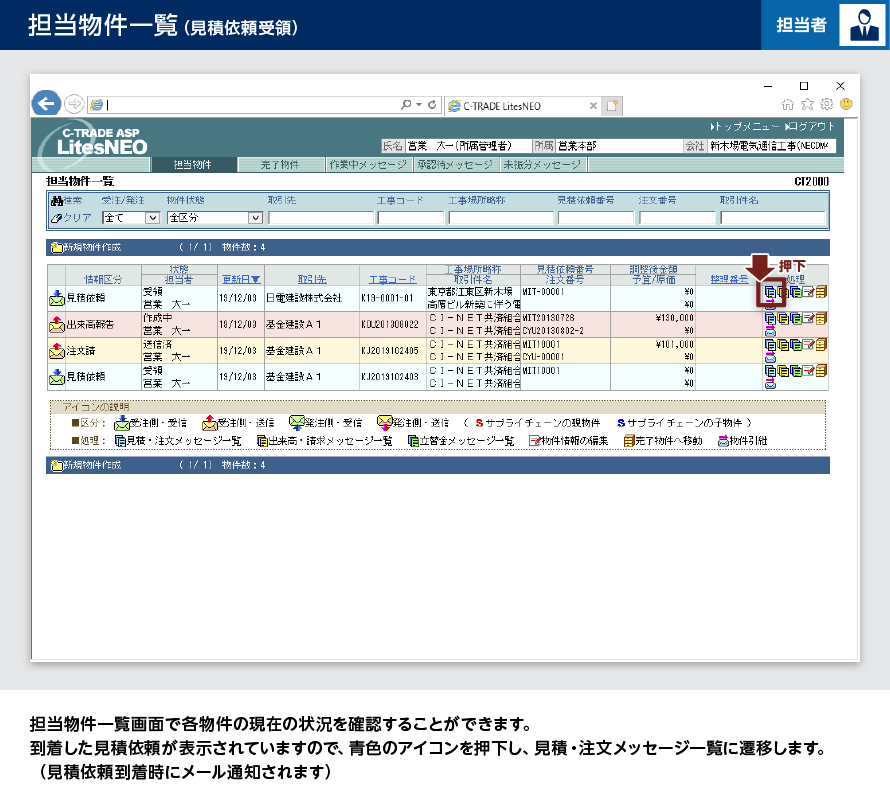Open 見積・注文メッセージ一覧 icon for first 見積依頼 row
Screen dimensions: 890x810
[770, 292]
